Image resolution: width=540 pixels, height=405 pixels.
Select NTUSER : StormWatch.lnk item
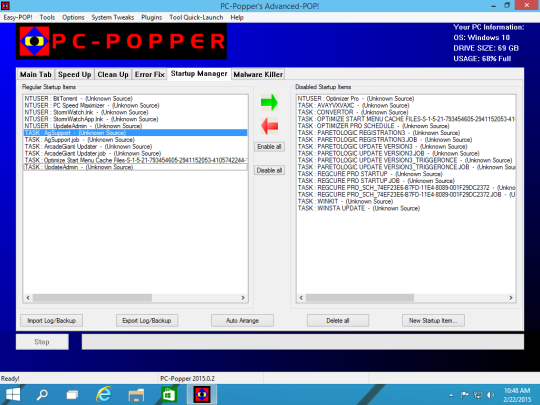click(x=136, y=112)
